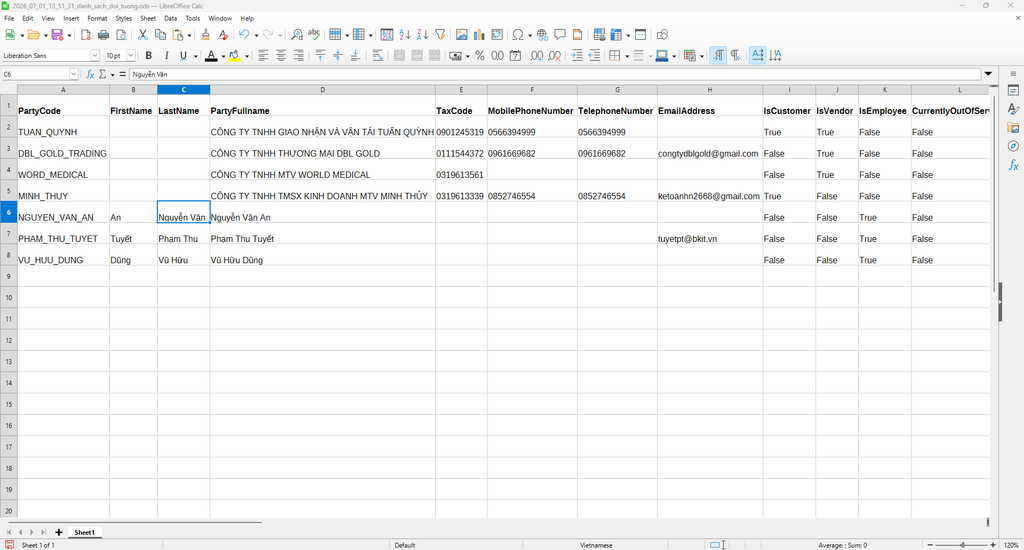Click the Clear Direct Formatting icon
This screenshot has height=550, width=1024.
pyautogui.click(x=223, y=35)
